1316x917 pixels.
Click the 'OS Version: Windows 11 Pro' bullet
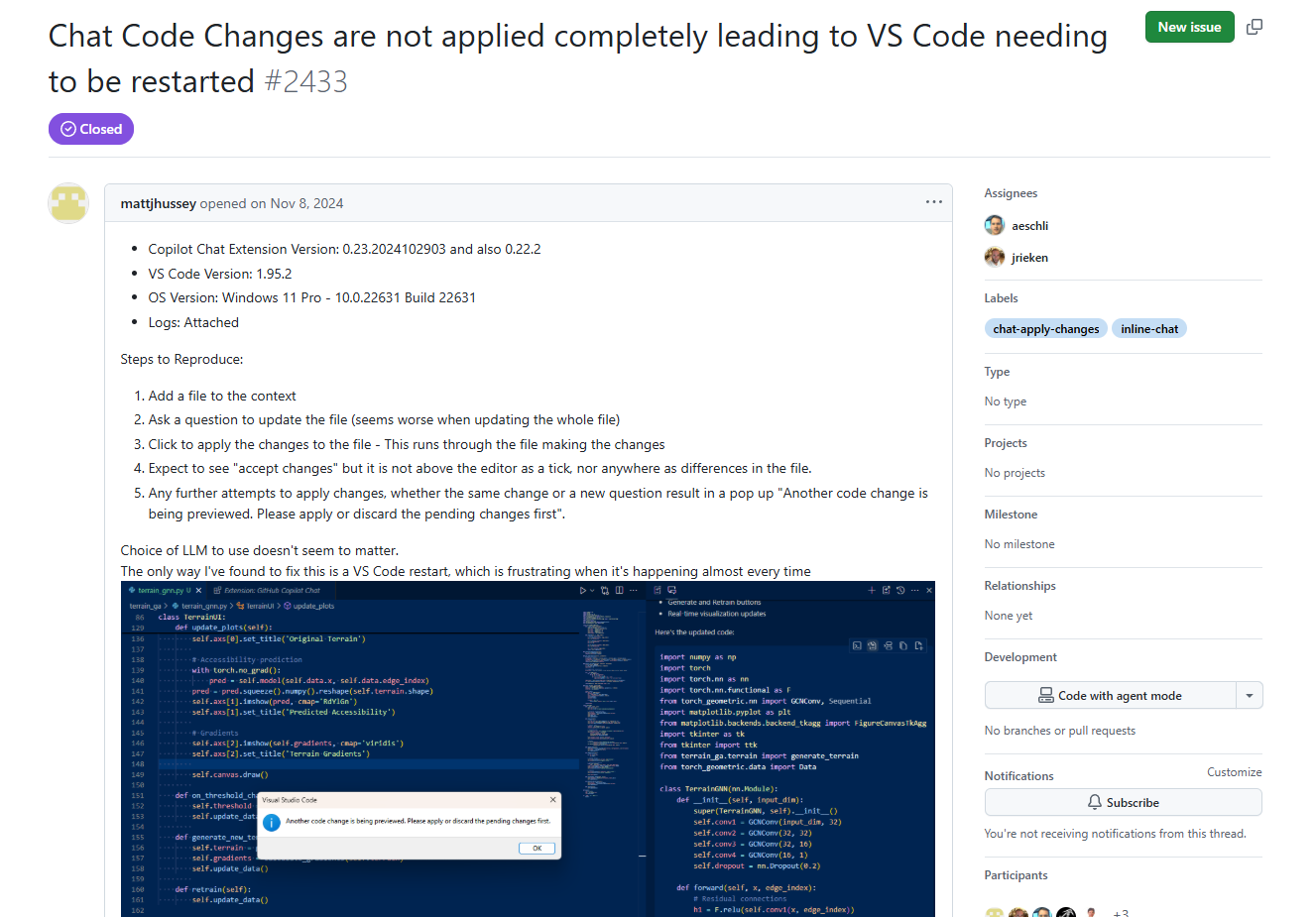(312, 297)
